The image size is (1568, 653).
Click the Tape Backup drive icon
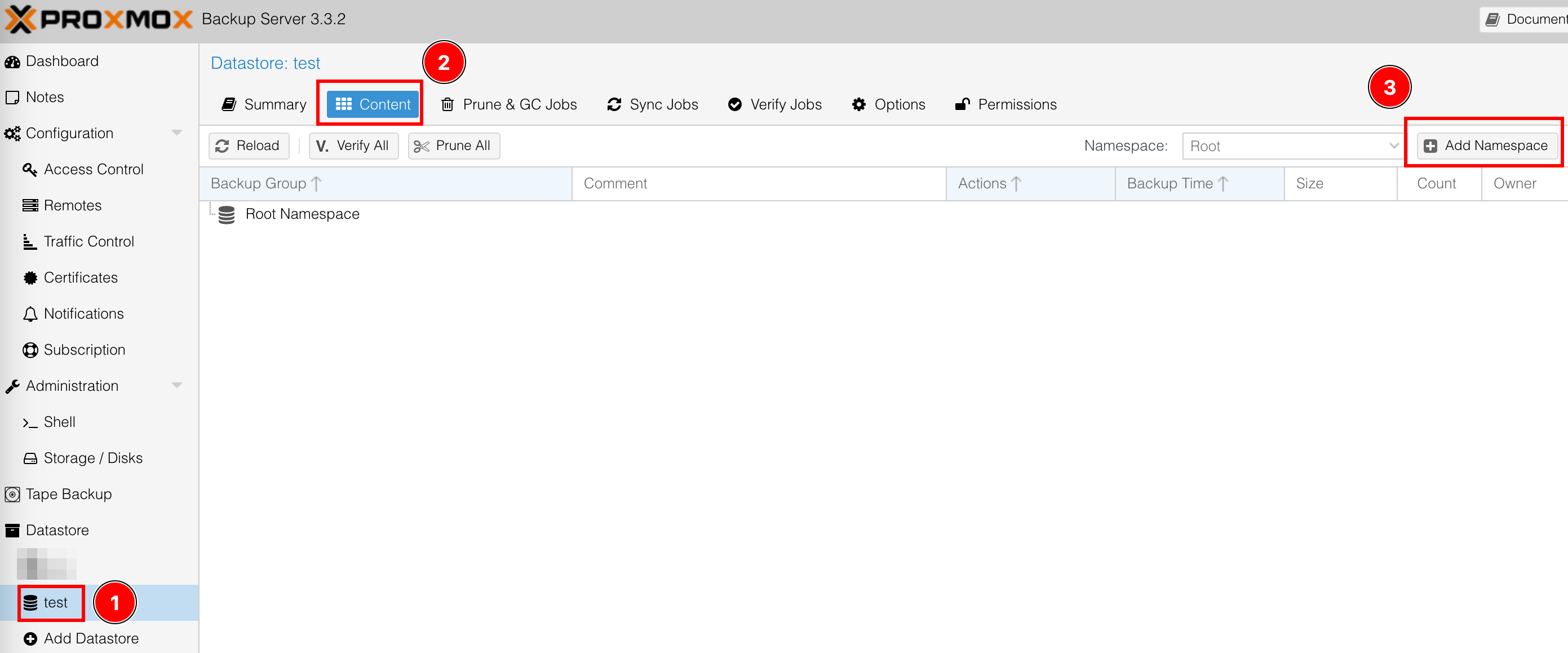pos(12,494)
